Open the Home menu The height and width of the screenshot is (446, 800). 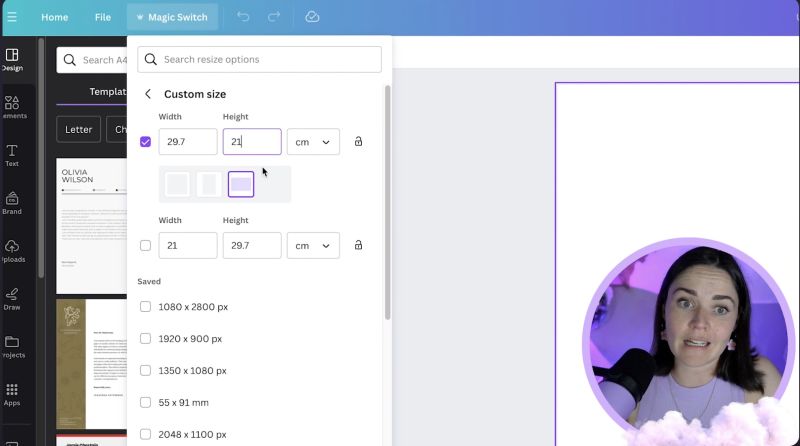click(x=55, y=17)
